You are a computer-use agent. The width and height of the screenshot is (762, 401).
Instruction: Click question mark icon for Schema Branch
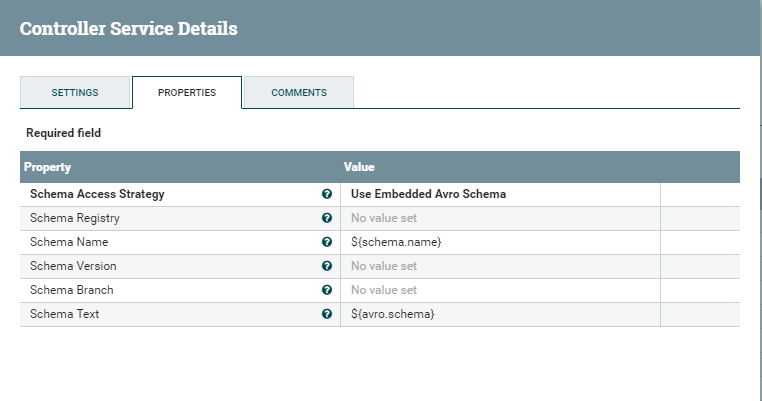coord(327,290)
